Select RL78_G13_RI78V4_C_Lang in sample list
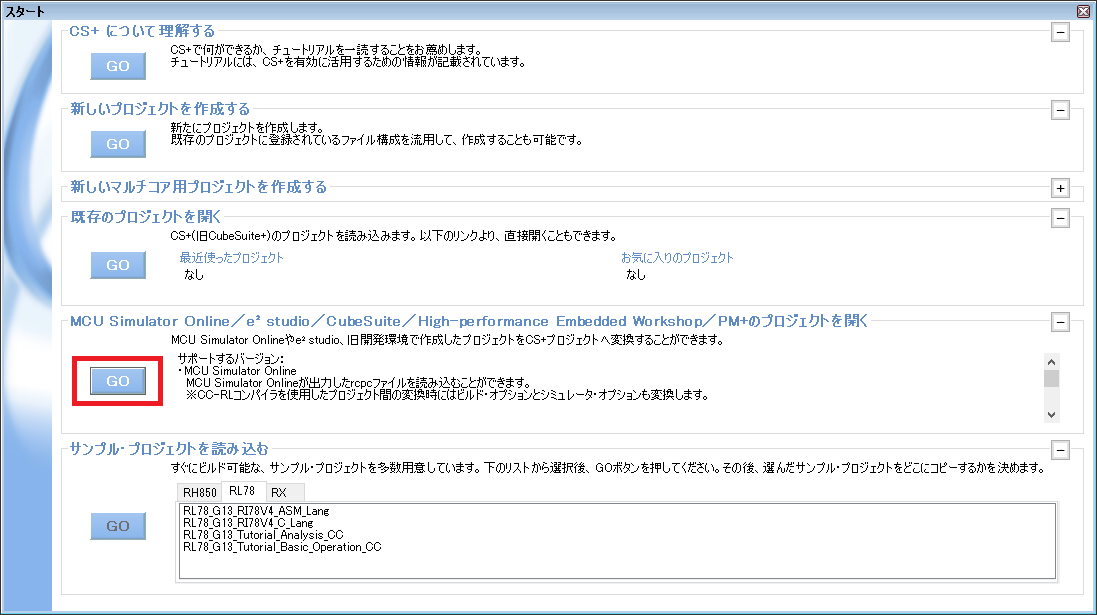This screenshot has width=1097, height=615. point(248,523)
